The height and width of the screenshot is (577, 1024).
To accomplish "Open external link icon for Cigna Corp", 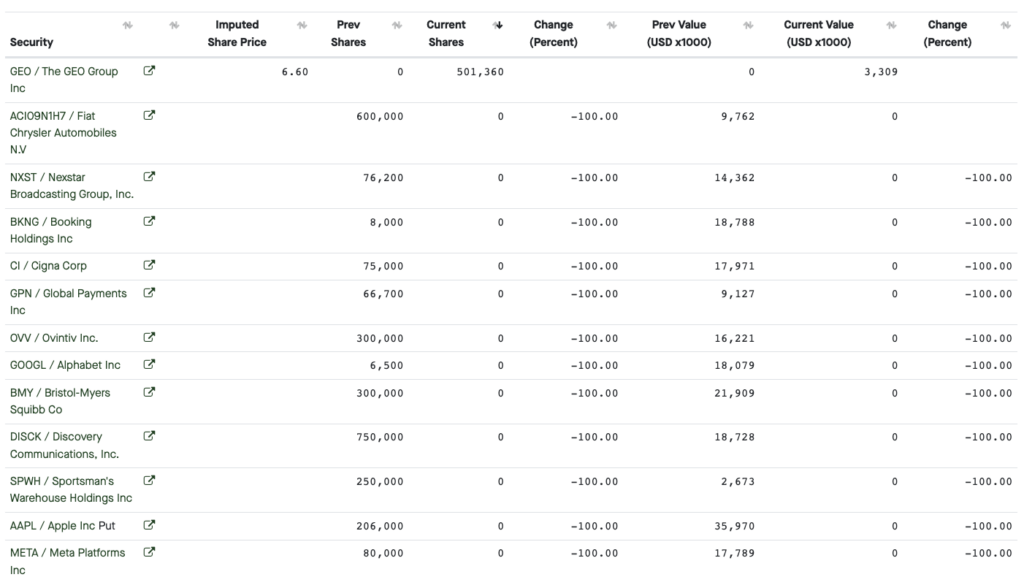I will (149, 265).
